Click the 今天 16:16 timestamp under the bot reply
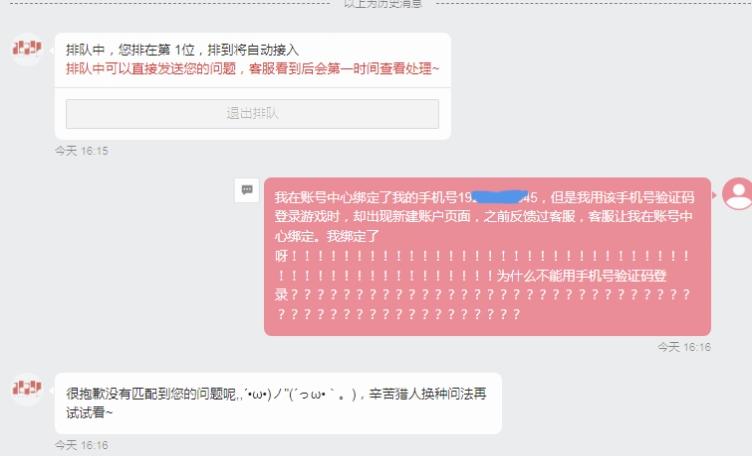Image resolution: width=752 pixels, height=456 pixels. click(x=82, y=445)
